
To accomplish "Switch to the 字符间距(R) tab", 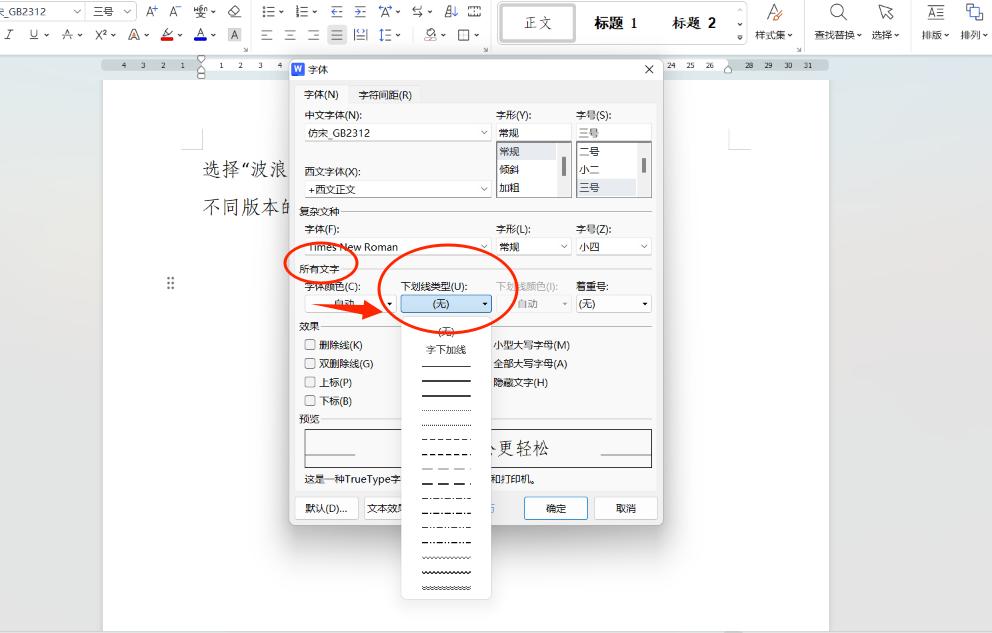I will [385, 95].
